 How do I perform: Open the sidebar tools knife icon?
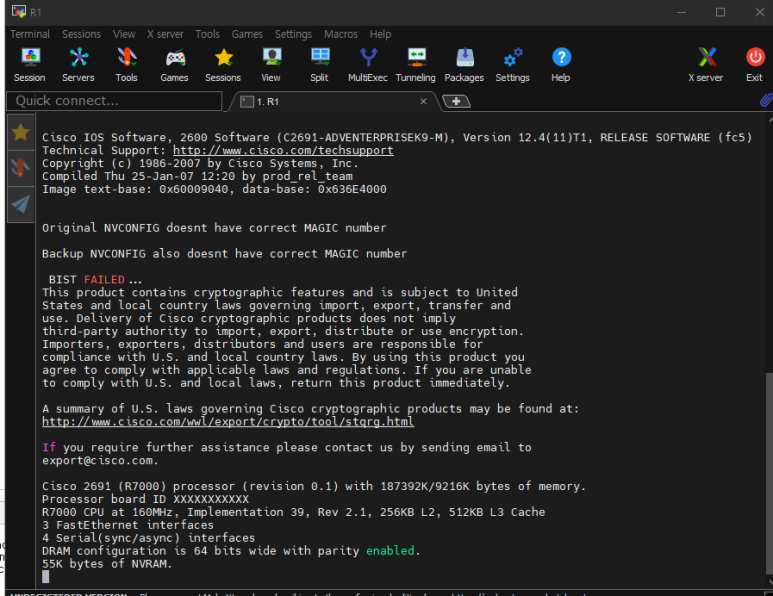[x=21, y=168]
